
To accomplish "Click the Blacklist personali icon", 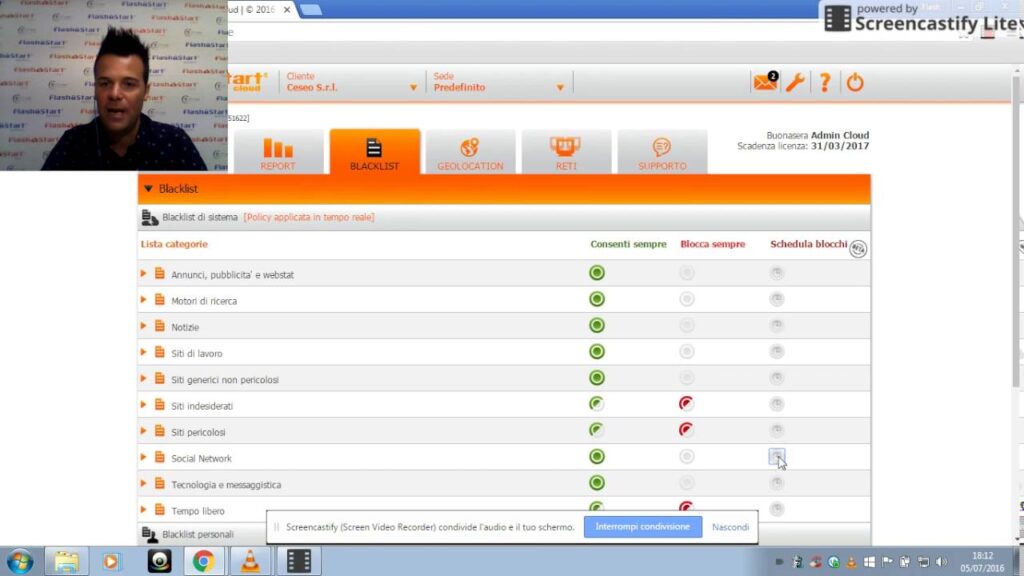I will 150,534.
